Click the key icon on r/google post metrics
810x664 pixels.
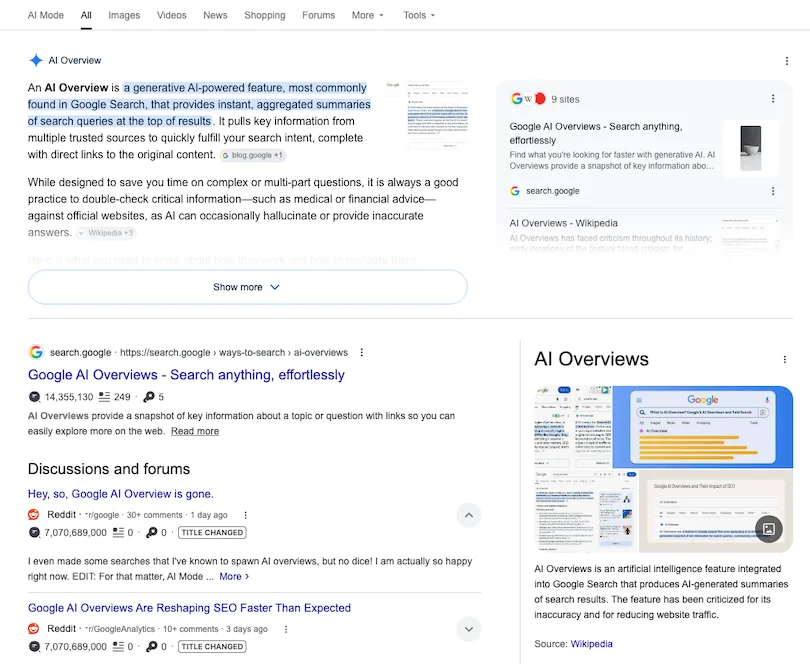(151, 532)
